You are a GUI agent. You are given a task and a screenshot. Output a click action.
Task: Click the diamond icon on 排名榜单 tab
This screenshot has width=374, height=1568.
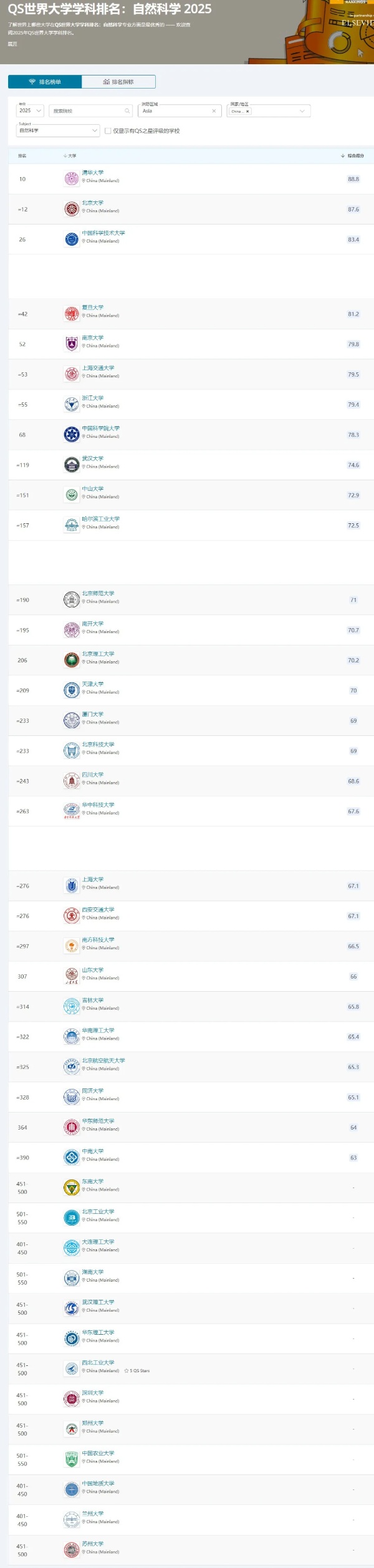(31, 82)
